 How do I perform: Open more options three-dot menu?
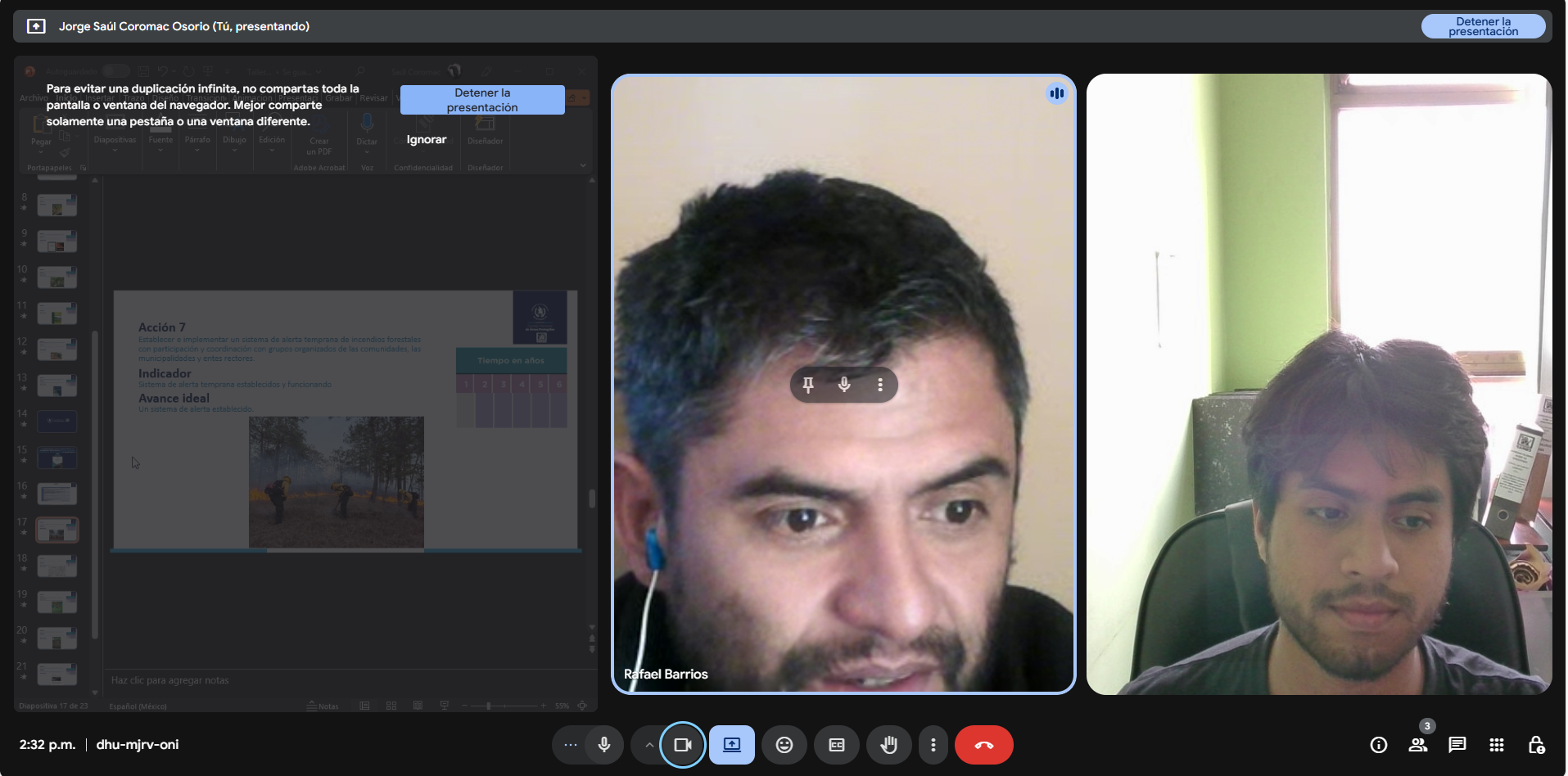[x=933, y=745]
